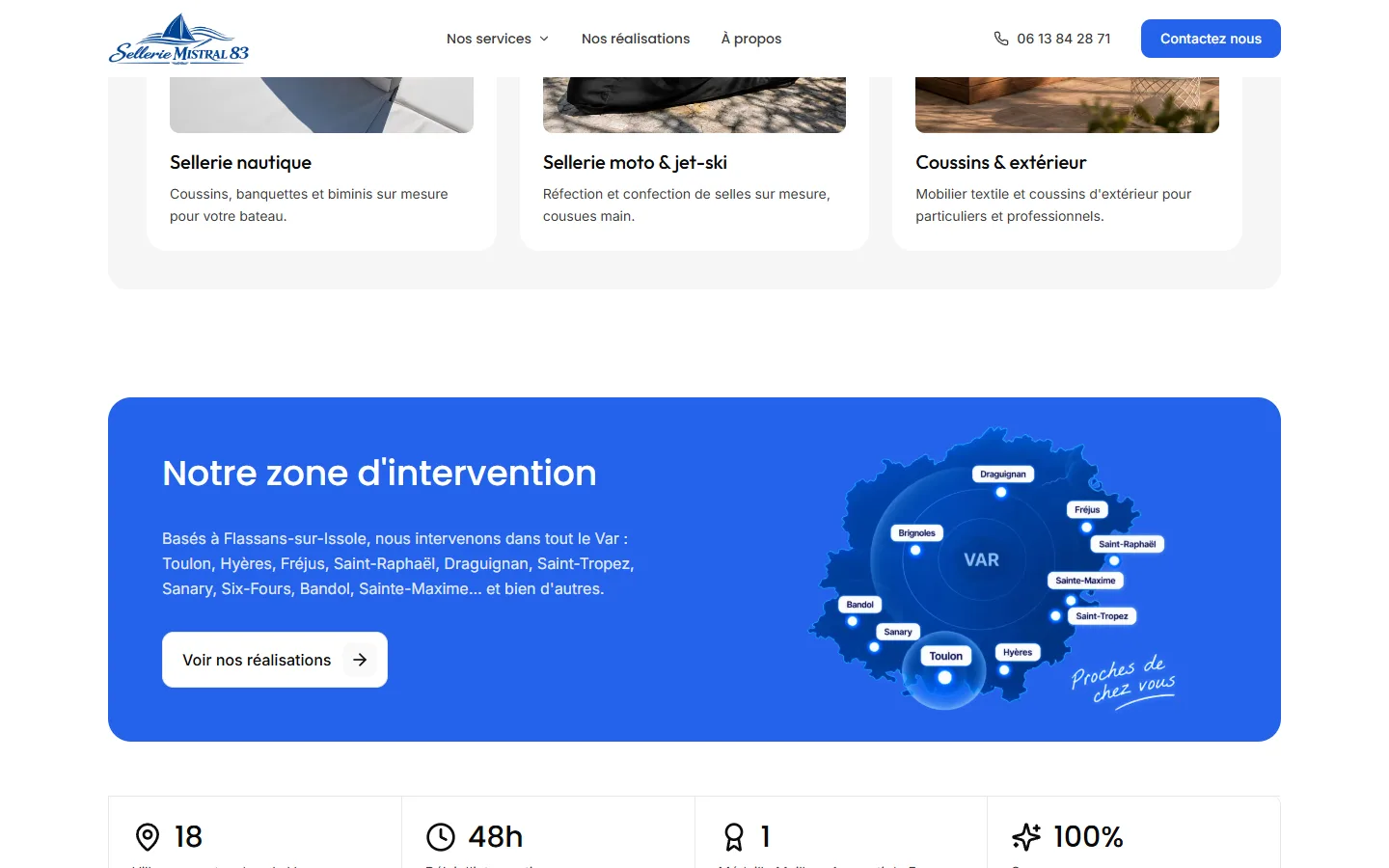1389x868 pixels.
Task: Click the description Réfection et confection de selles
Action: tap(687, 204)
